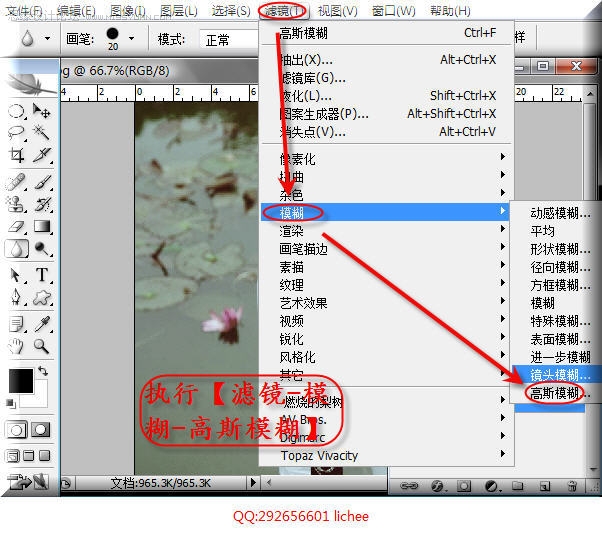Click the foreground color swatch
Screen dimensions: 602x535
coord(20,381)
